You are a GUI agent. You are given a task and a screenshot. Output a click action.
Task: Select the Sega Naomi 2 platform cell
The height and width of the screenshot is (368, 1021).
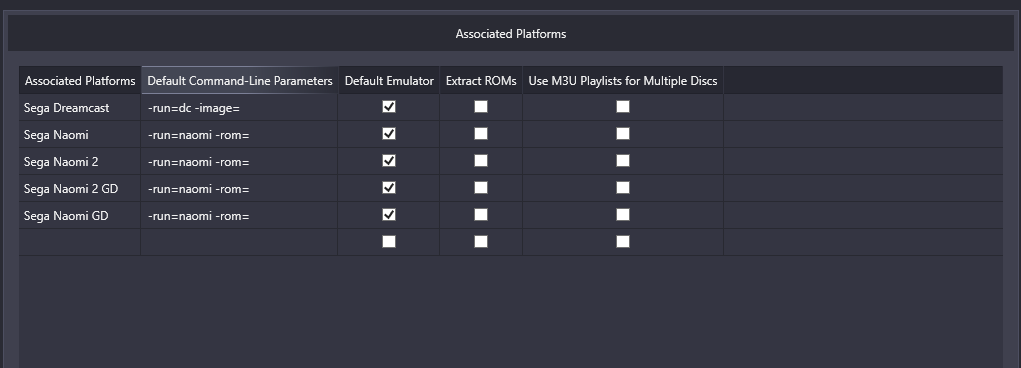pyautogui.click(x=80, y=162)
